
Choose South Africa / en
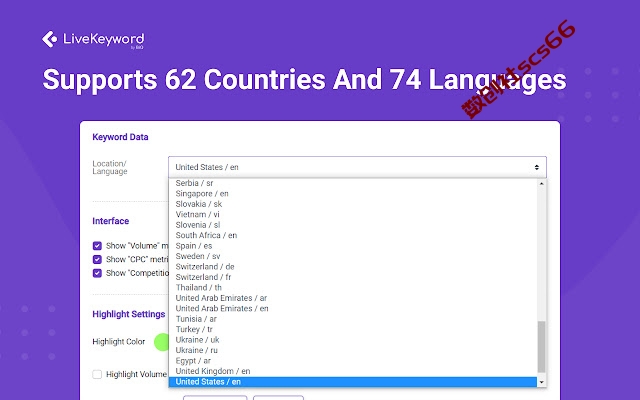point(353,235)
